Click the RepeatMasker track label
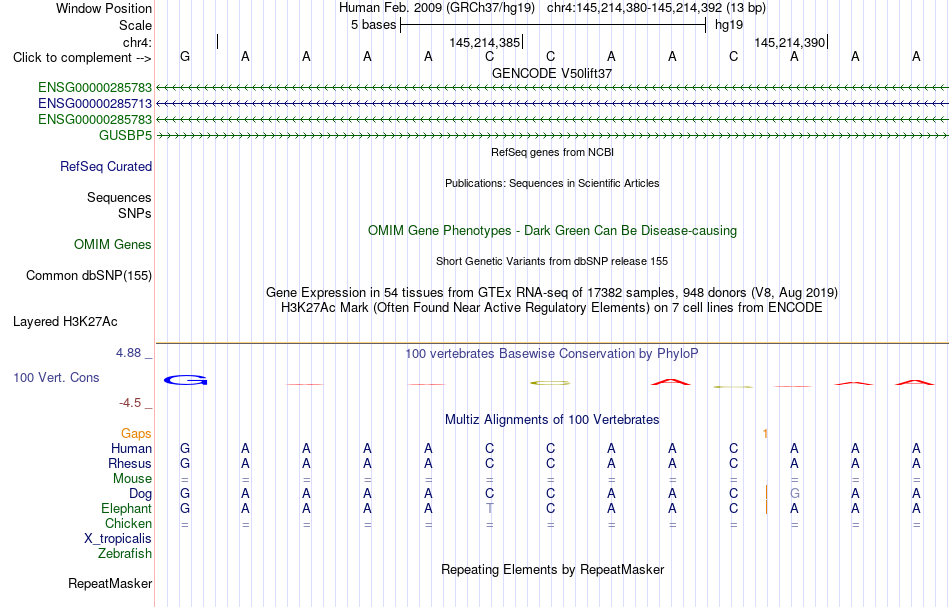This screenshot has width=950, height=607. pyautogui.click(x=110, y=583)
